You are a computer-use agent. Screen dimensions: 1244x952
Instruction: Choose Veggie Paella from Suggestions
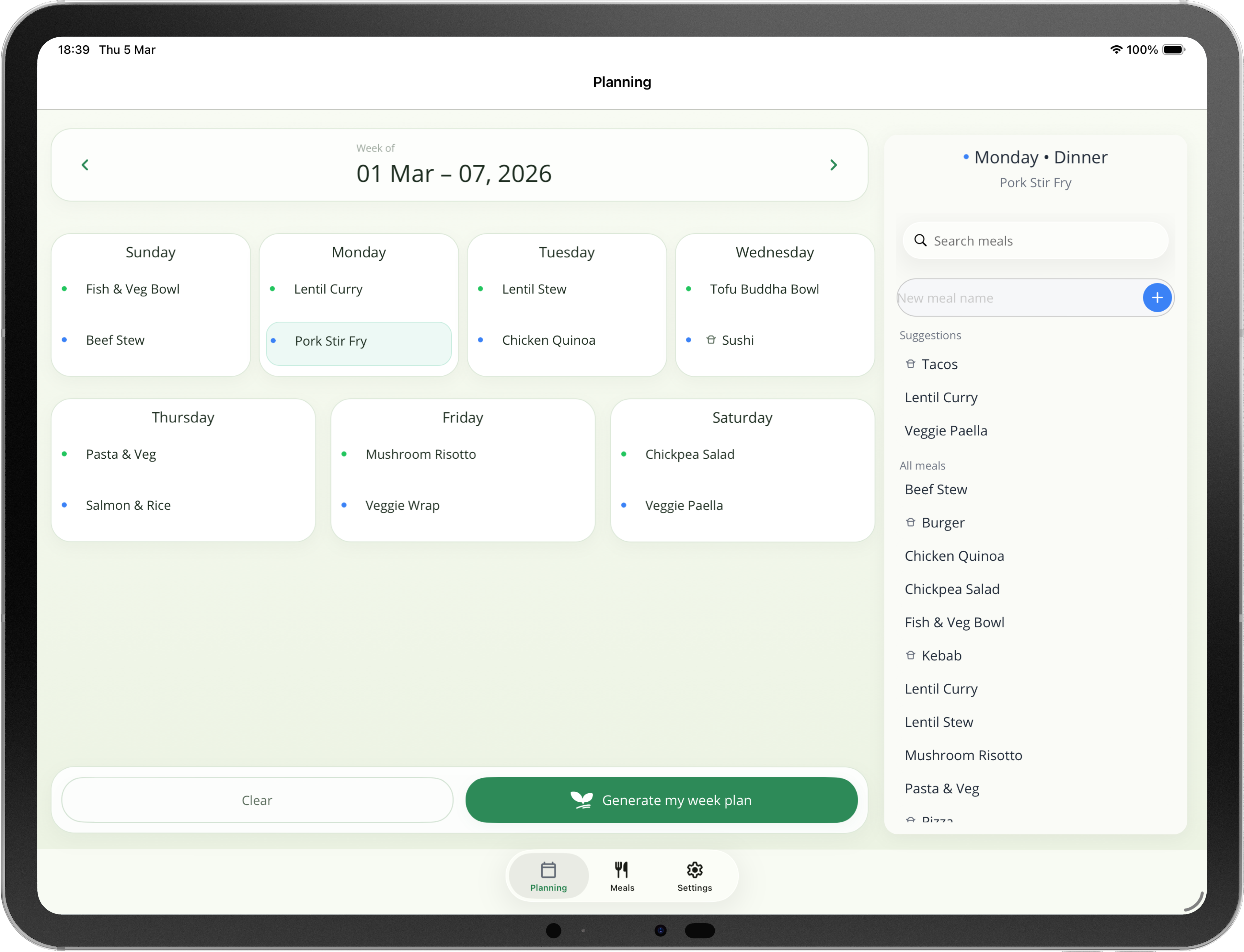[945, 431]
